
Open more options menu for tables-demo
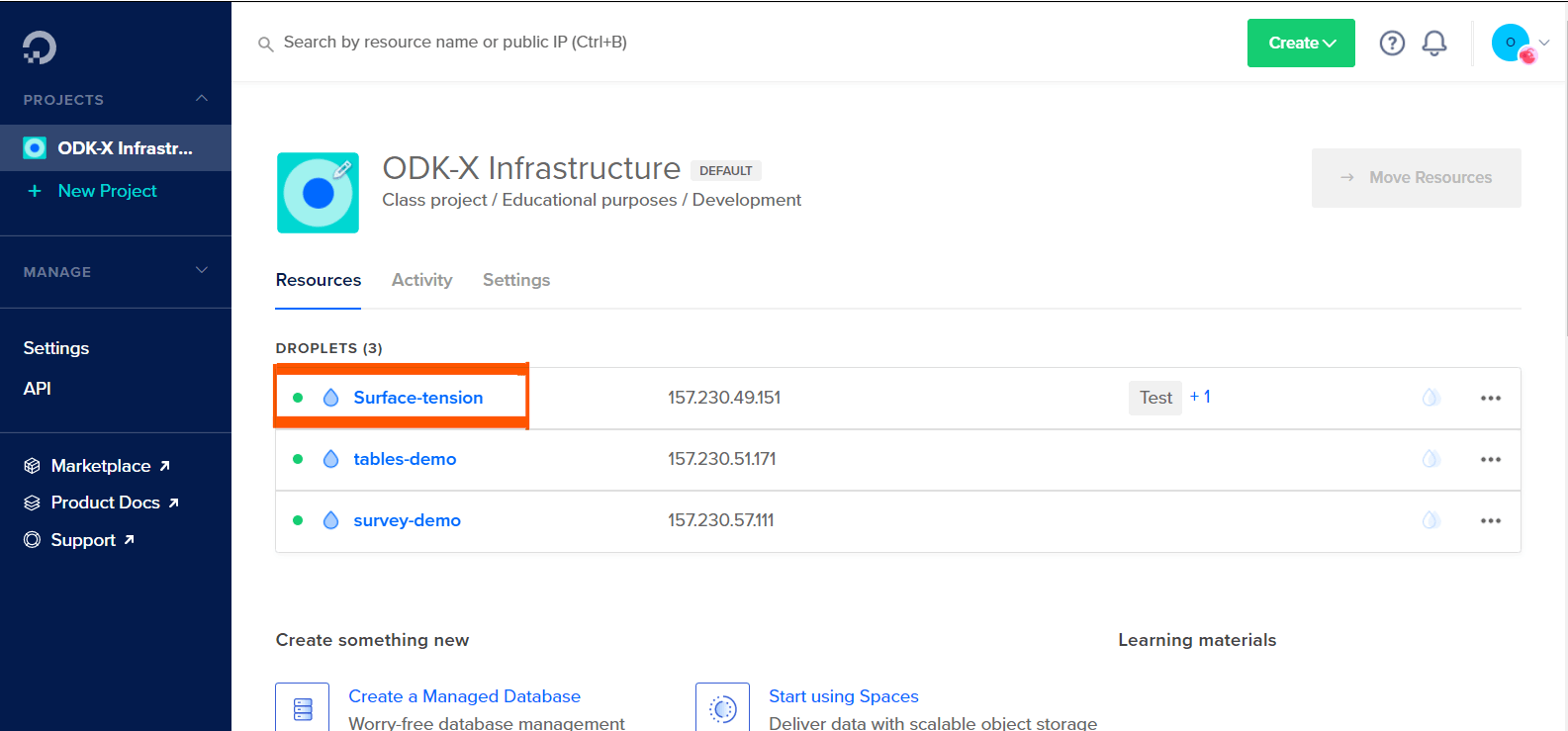1491,459
